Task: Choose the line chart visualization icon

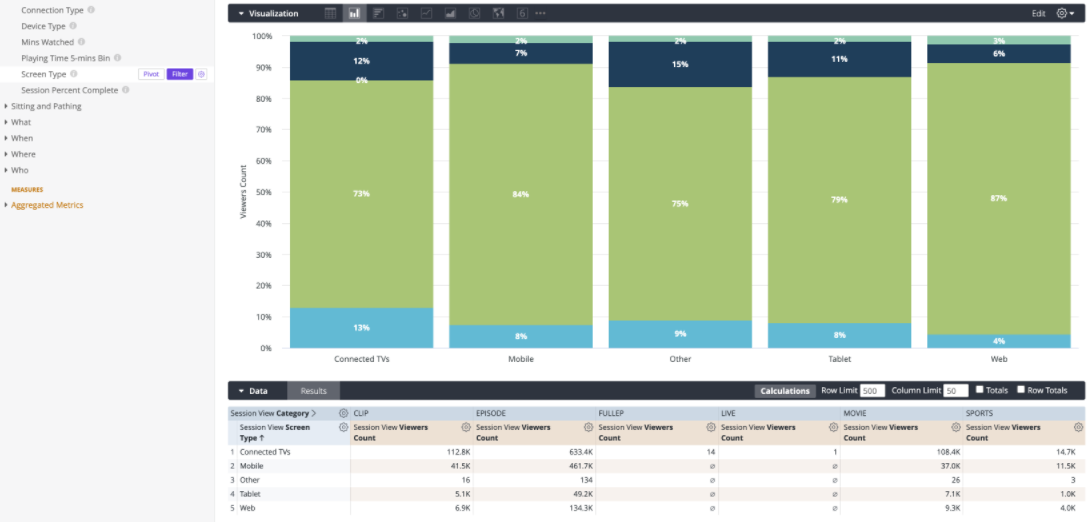Action: [x=426, y=13]
